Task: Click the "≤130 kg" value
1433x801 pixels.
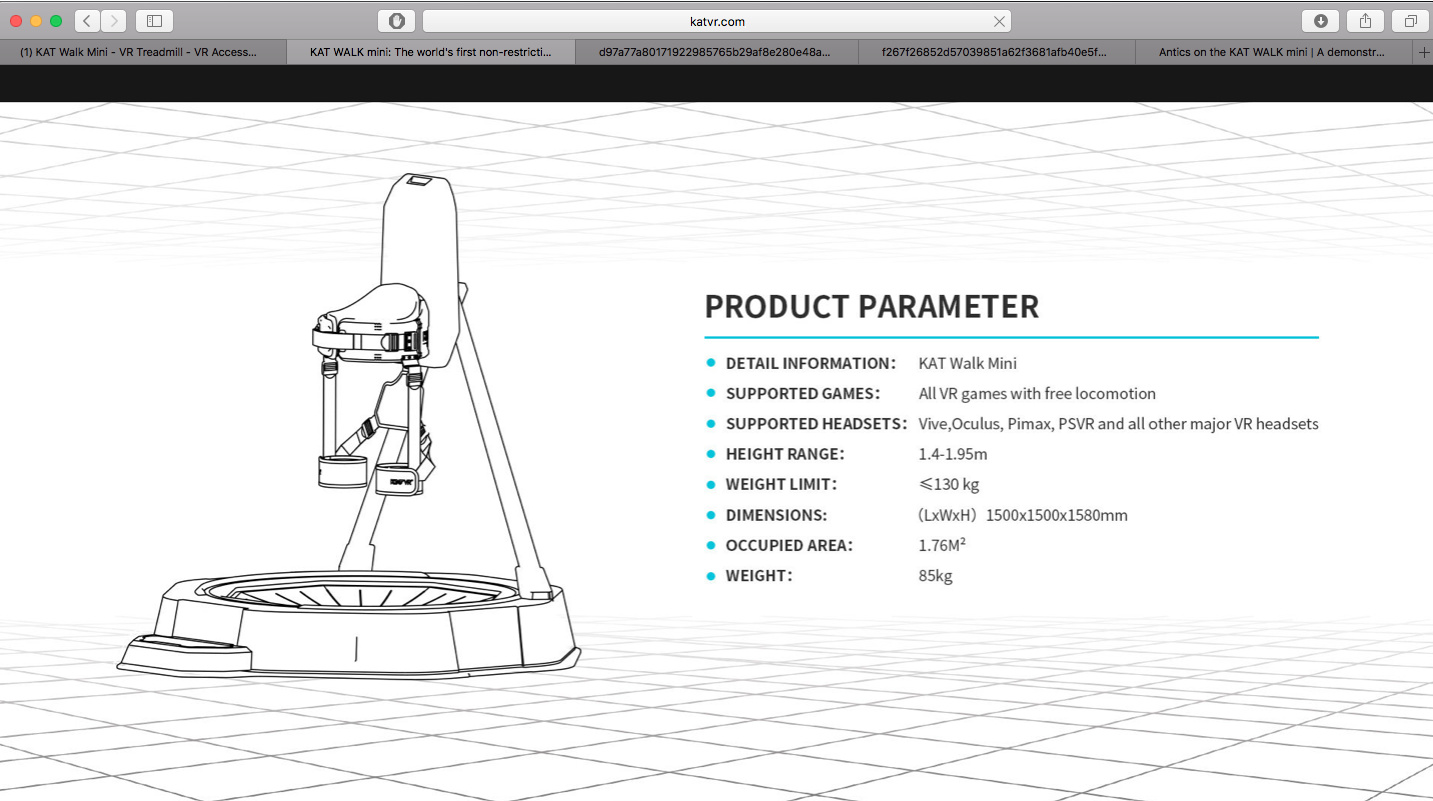Action: (949, 484)
